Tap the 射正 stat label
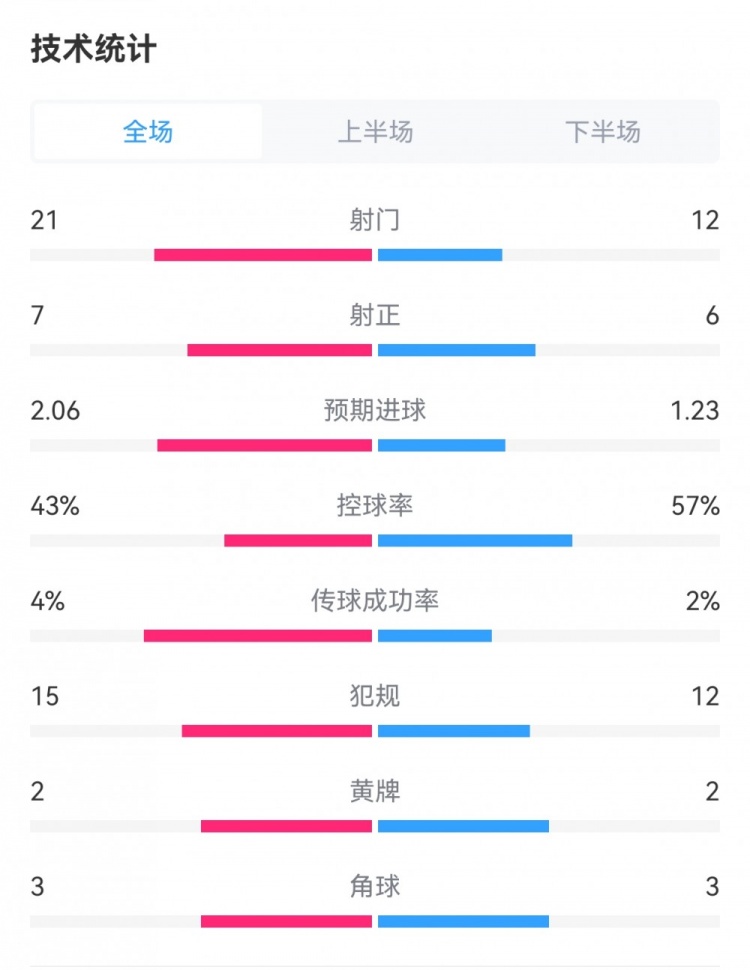The height and width of the screenshot is (970, 750). pyautogui.click(x=375, y=316)
